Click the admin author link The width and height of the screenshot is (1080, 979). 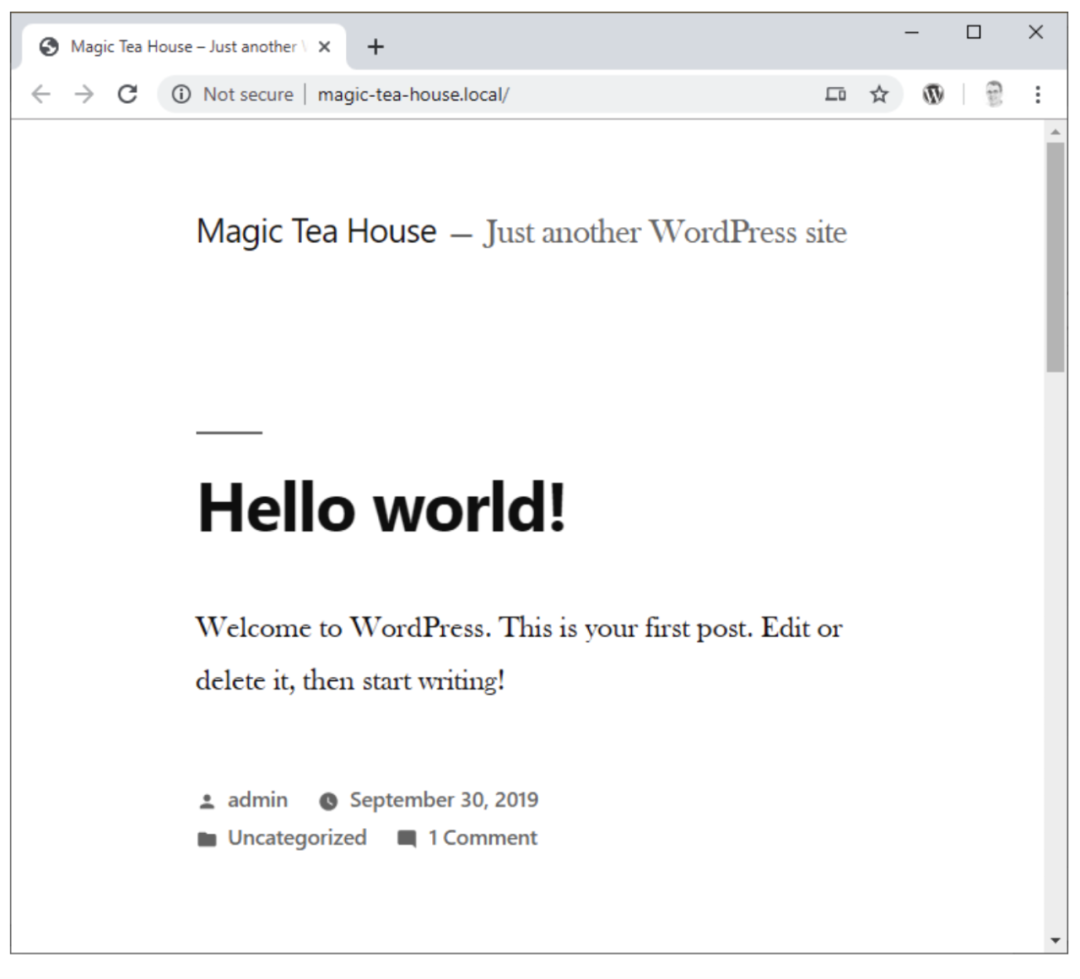pyautogui.click(x=258, y=800)
